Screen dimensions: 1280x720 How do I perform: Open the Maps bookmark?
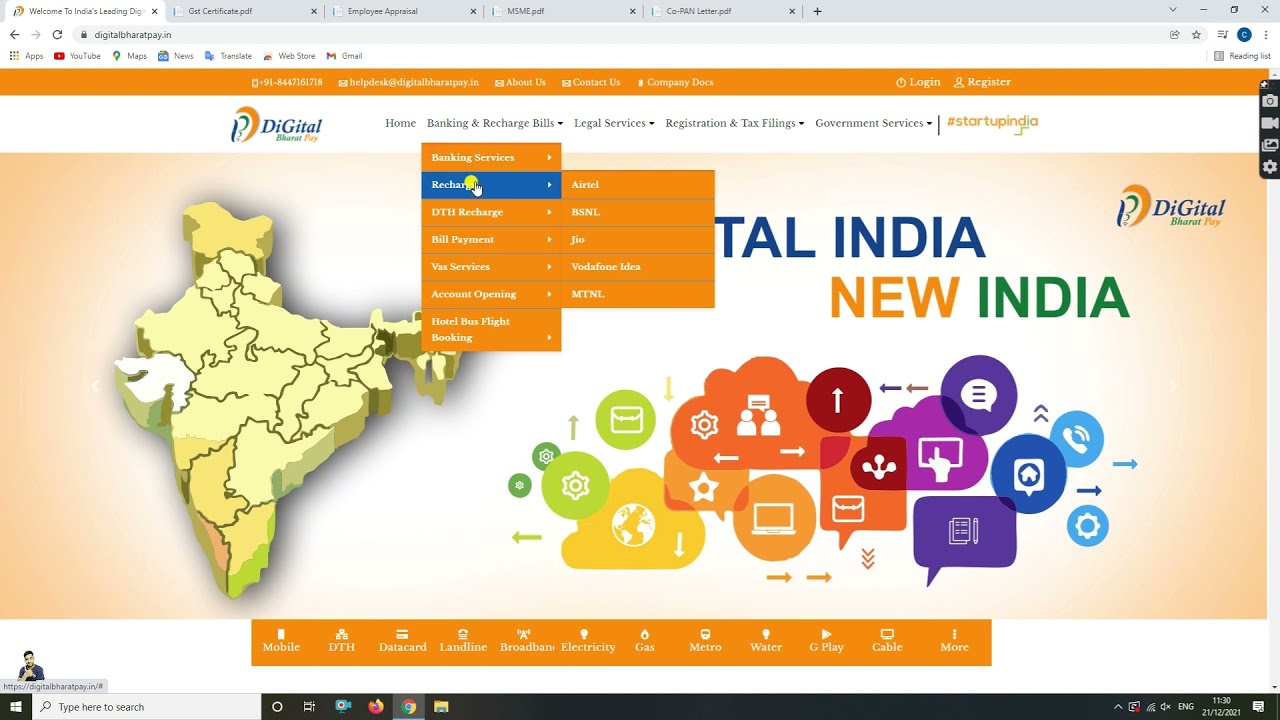(130, 56)
